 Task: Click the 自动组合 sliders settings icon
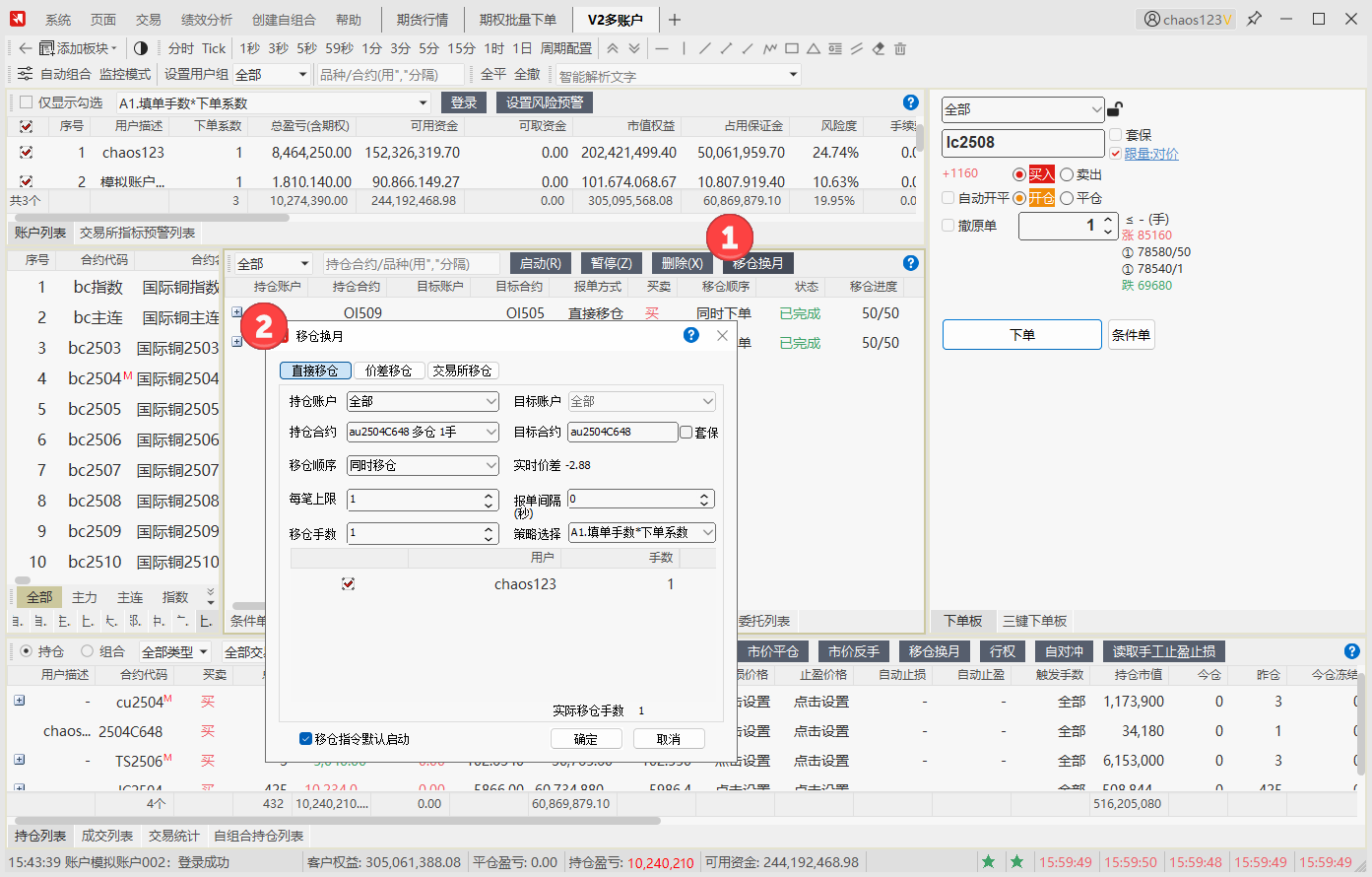26,74
